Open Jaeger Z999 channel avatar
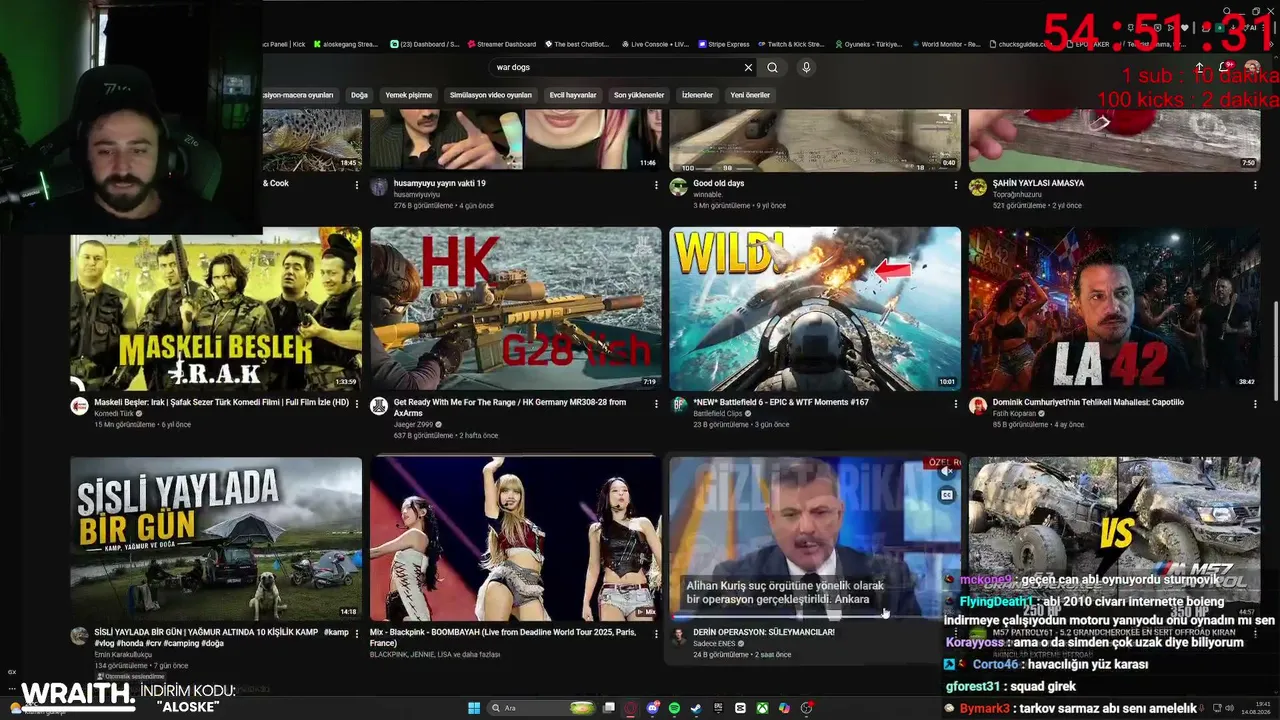 point(379,406)
